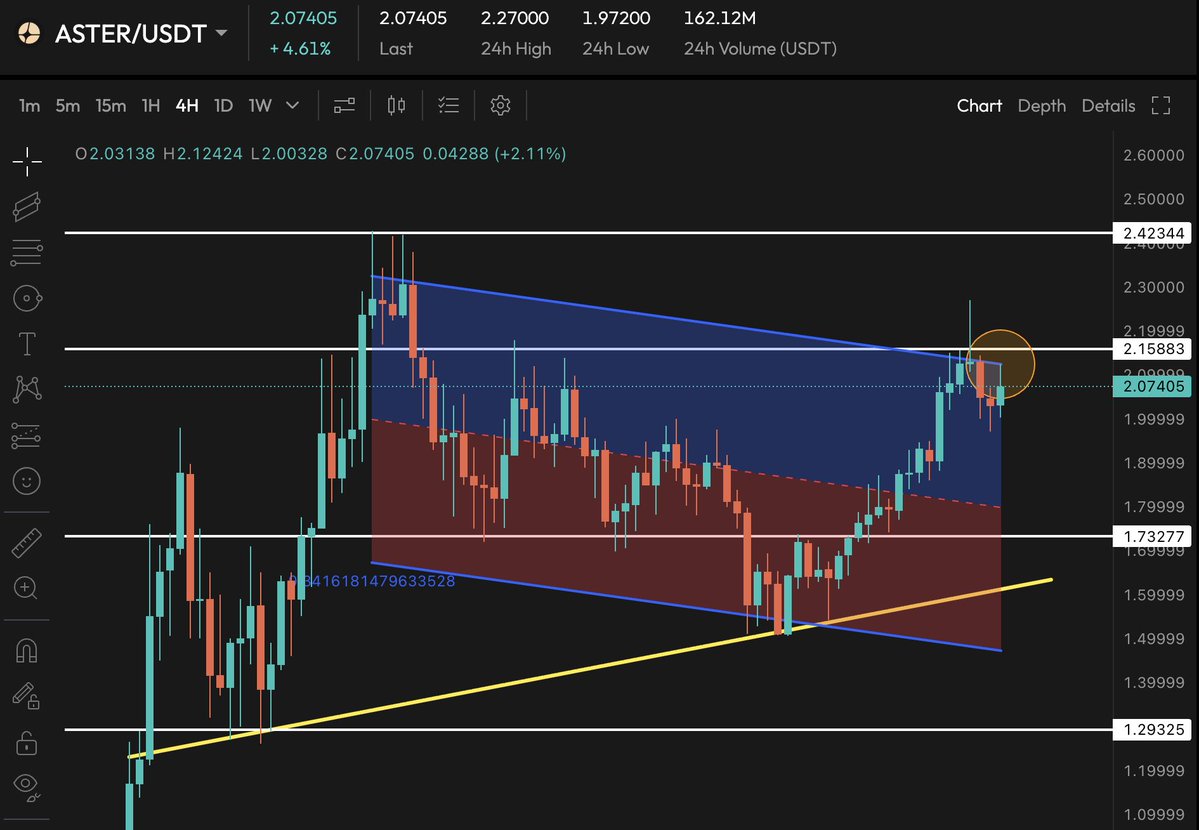This screenshot has height=830, width=1199.
Task: Click the 24h Low value 1.97200
Action: click(616, 18)
